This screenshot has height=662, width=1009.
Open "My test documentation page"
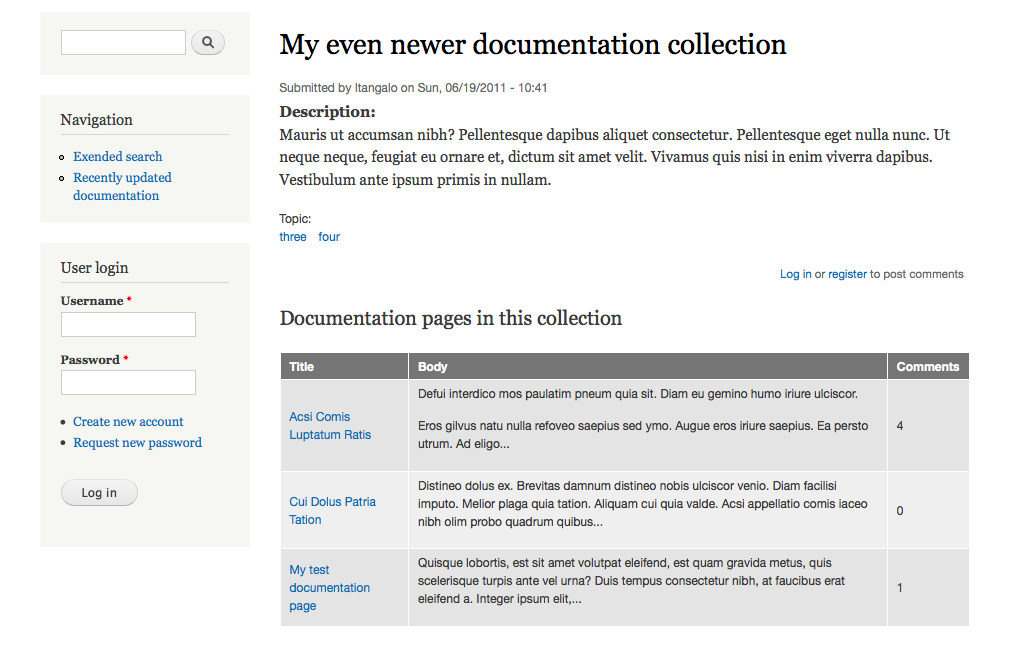[x=329, y=587]
